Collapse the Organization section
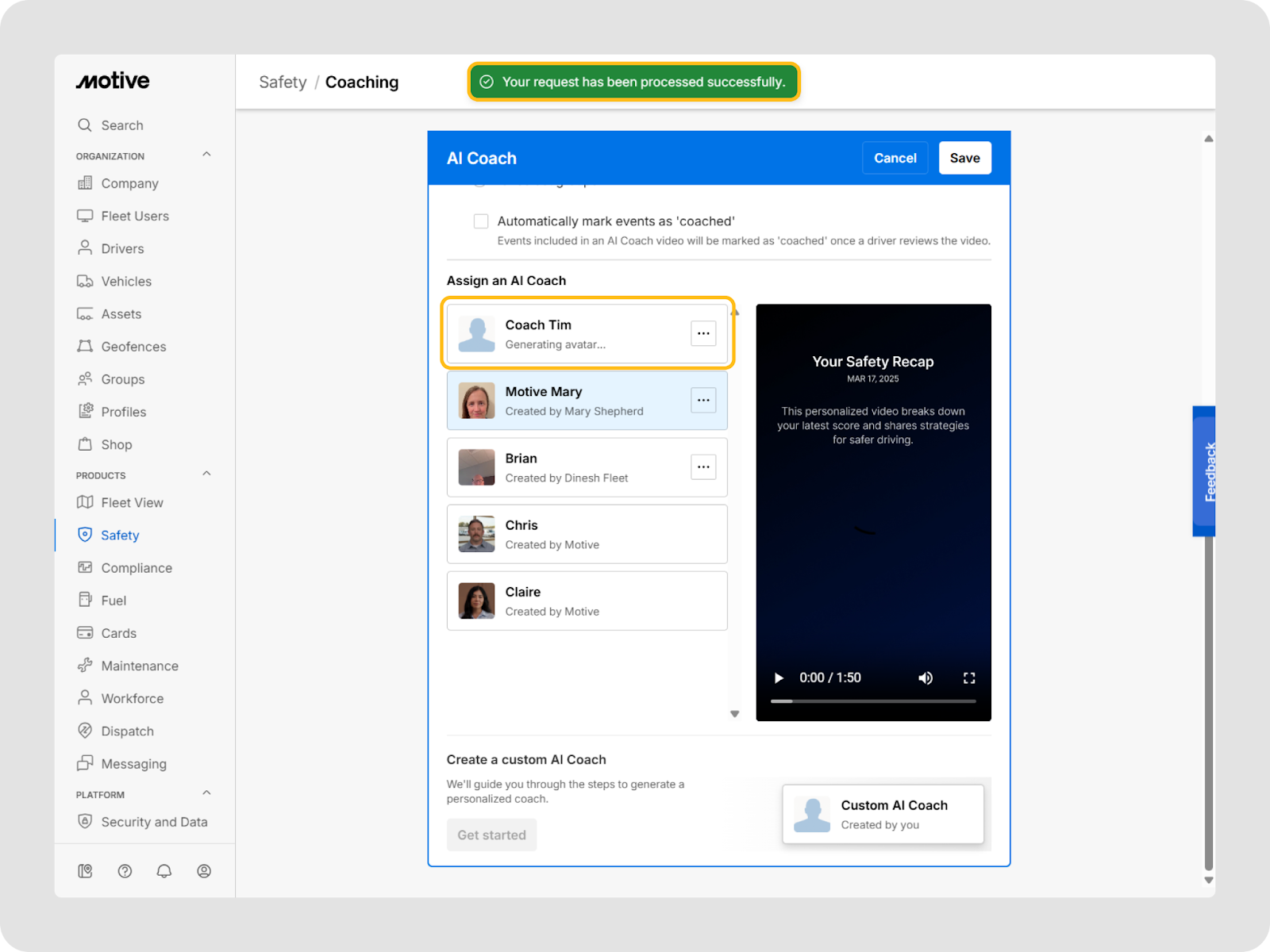This screenshot has width=1270, height=952. tap(206, 155)
